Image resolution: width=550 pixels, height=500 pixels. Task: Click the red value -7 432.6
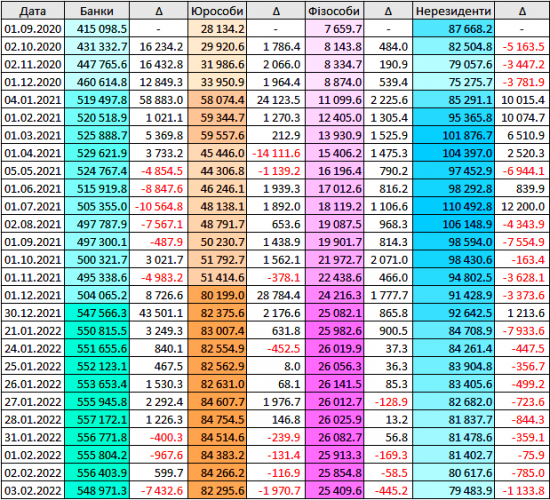pyautogui.click(x=159, y=491)
